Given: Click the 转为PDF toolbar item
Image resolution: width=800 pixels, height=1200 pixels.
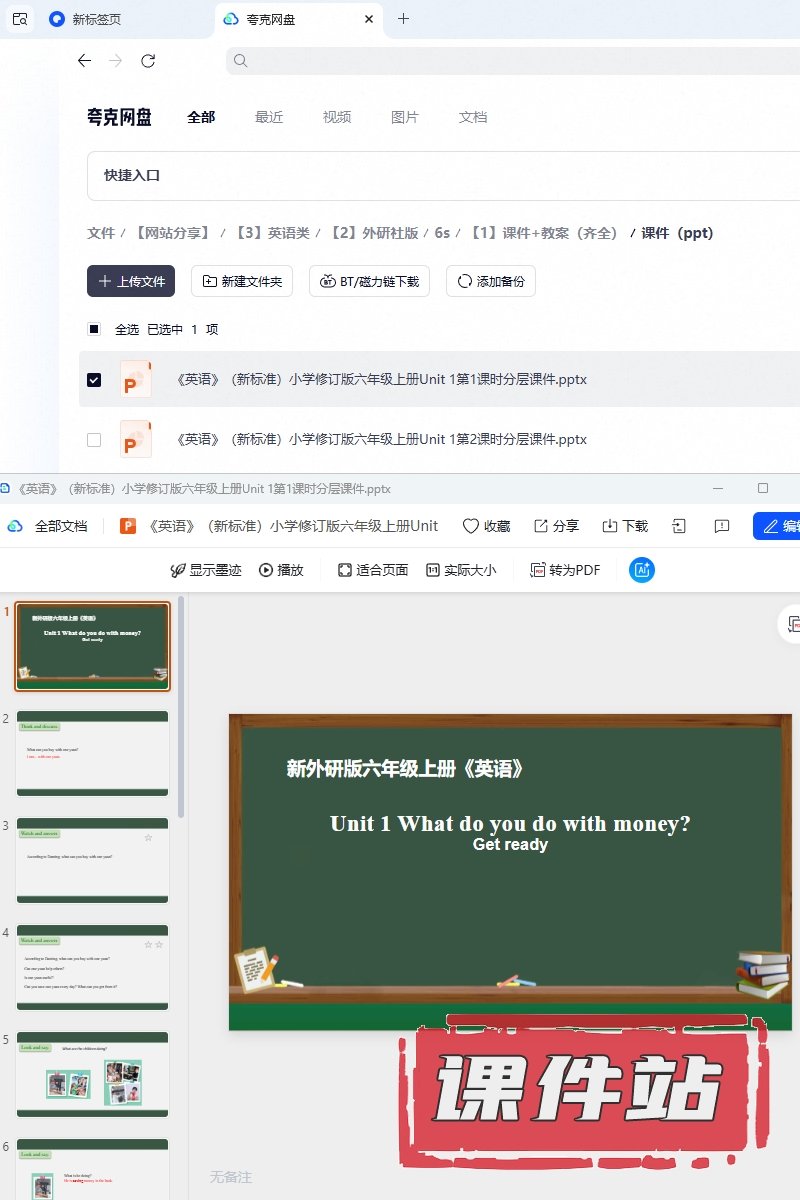Looking at the screenshot, I should 565,570.
